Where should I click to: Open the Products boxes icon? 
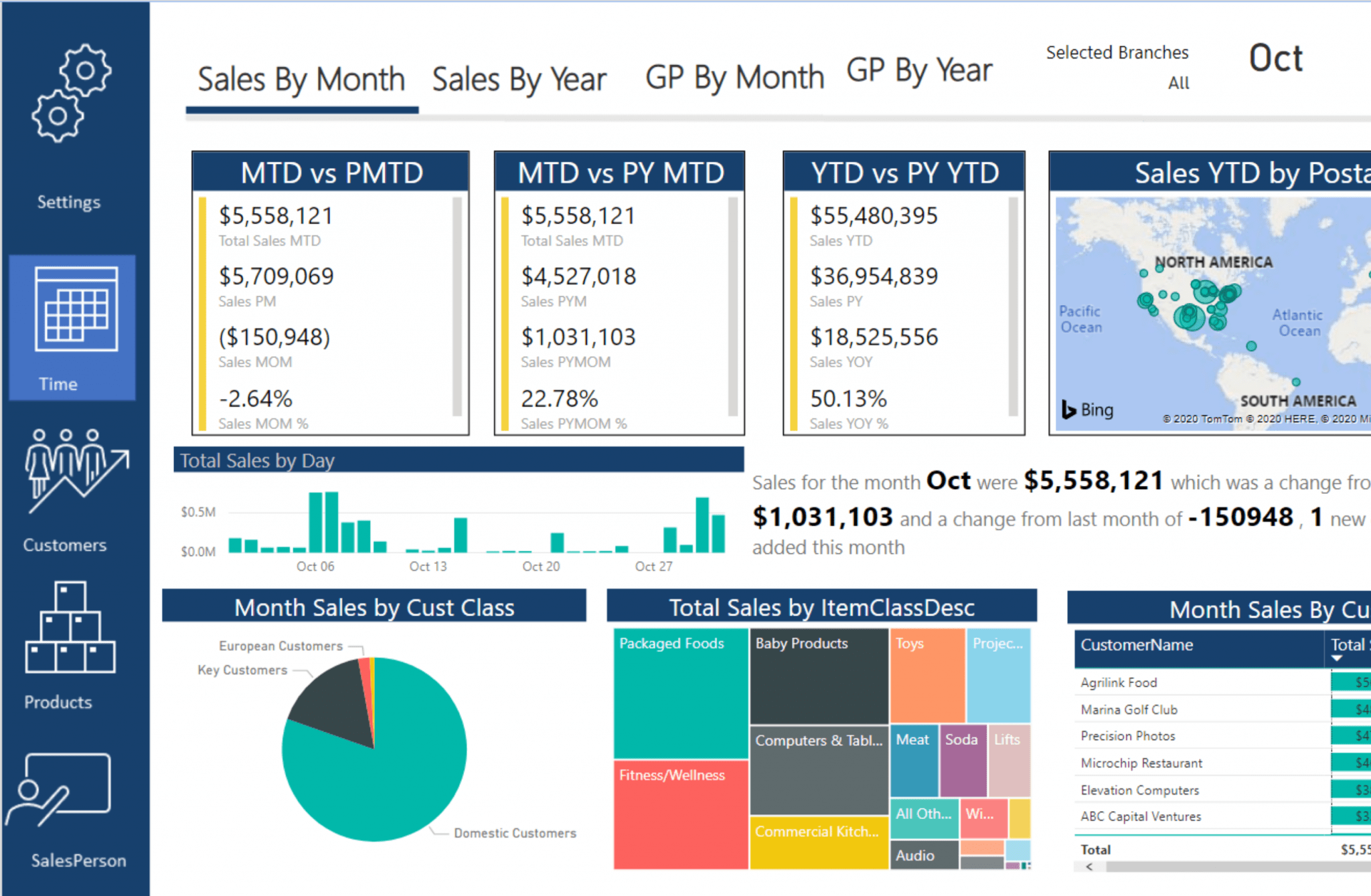pos(70,628)
